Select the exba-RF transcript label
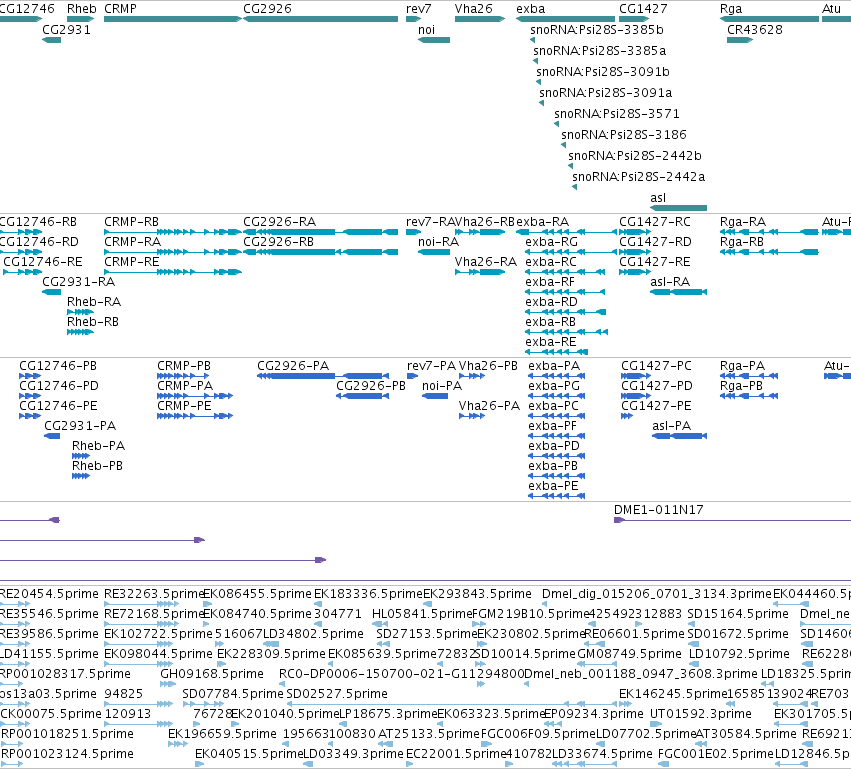 pos(550,282)
